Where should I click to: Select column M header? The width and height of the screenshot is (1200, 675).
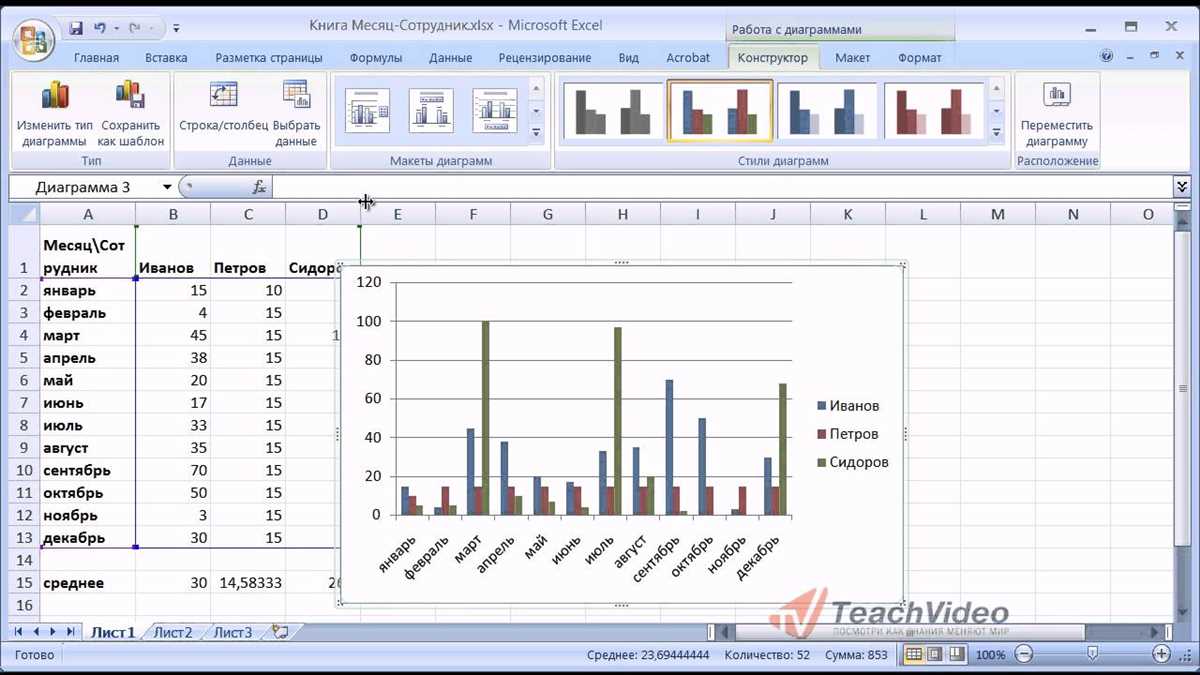point(998,214)
